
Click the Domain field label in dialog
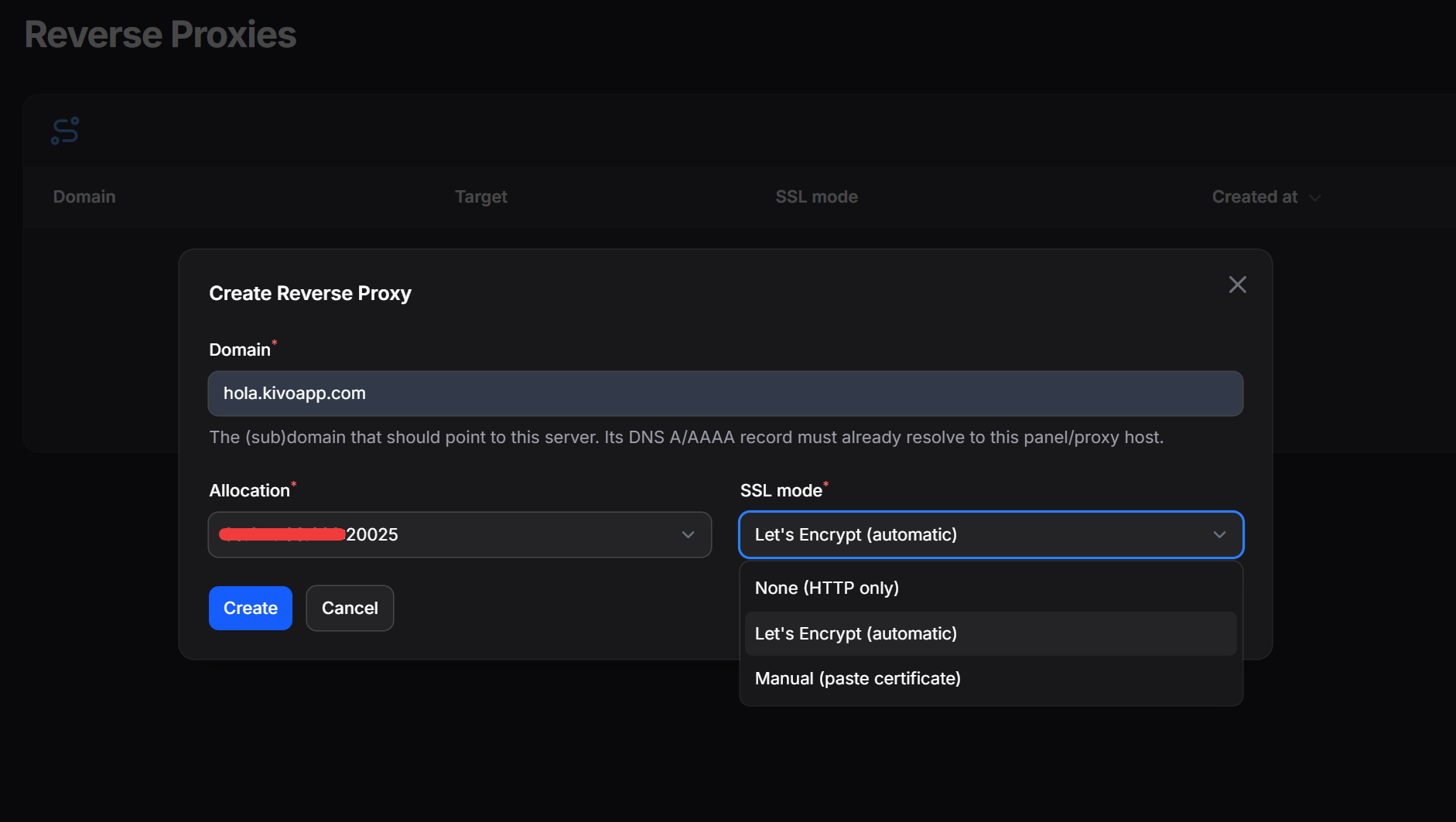point(240,350)
